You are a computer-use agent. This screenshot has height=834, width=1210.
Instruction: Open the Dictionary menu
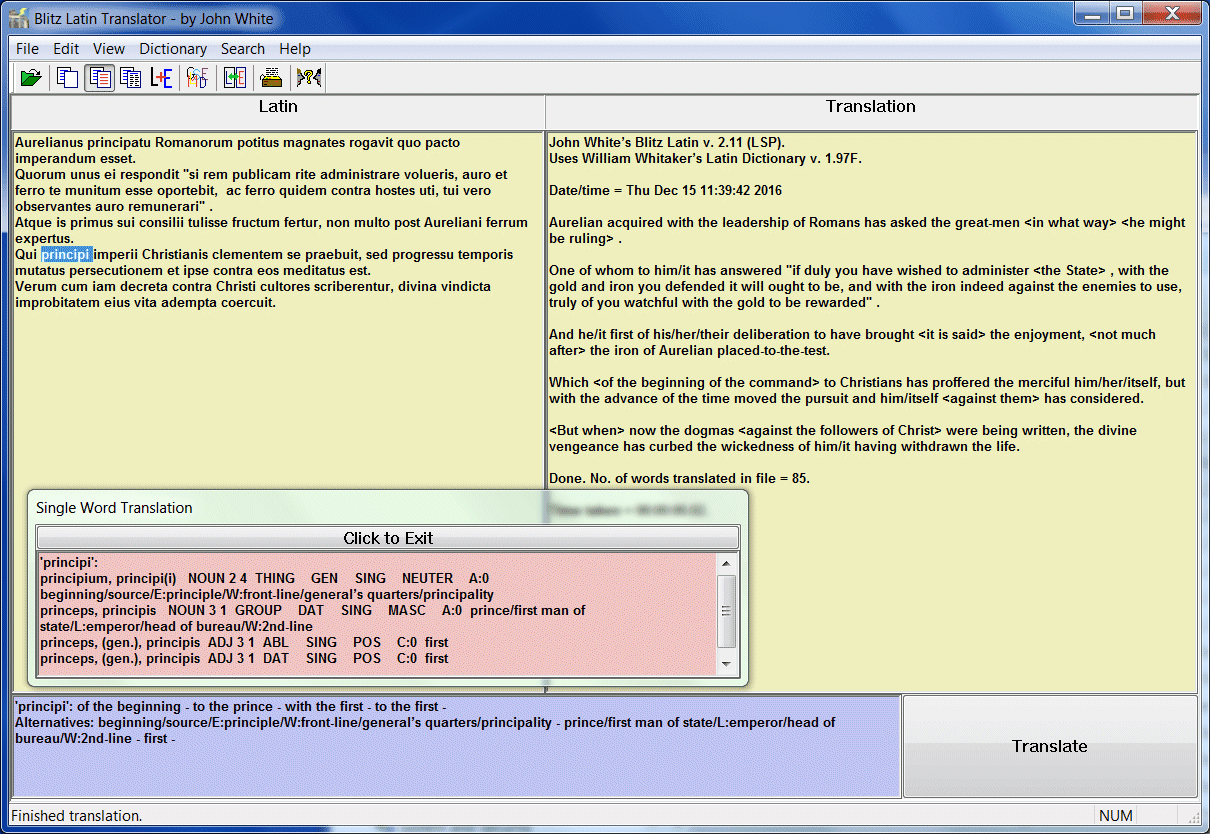172,48
